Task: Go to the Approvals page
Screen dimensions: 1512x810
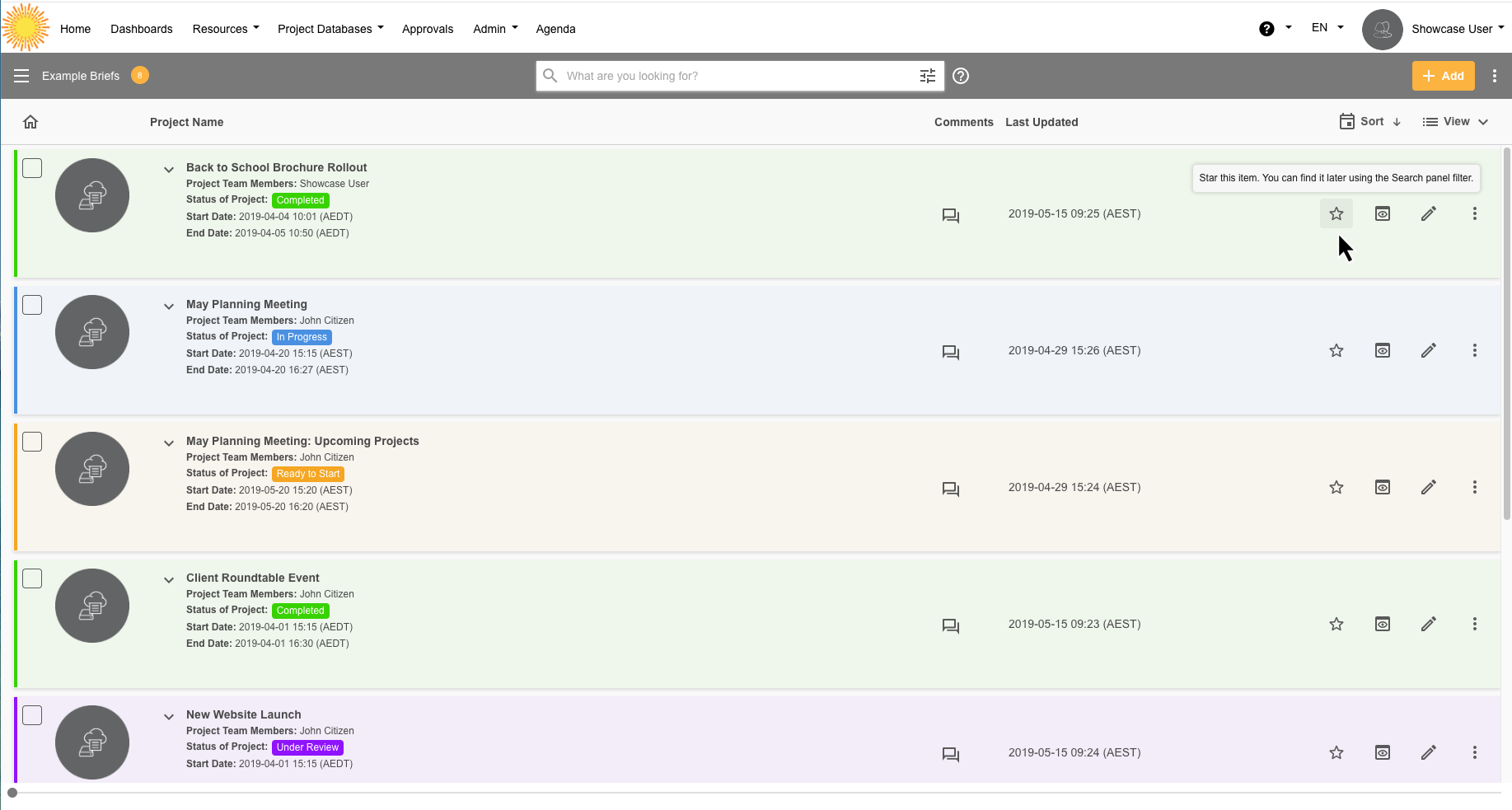Action: tap(428, 29)
